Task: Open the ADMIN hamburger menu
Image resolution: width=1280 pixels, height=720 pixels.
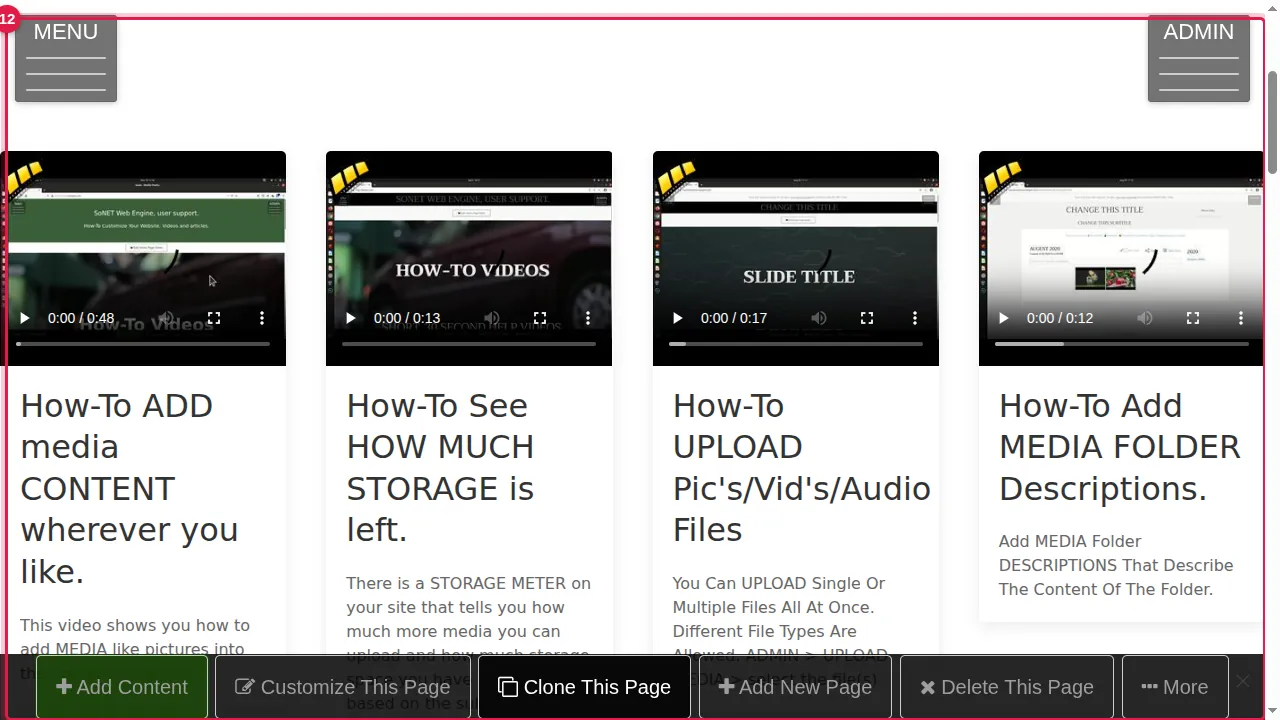Action: (1198, 58)
